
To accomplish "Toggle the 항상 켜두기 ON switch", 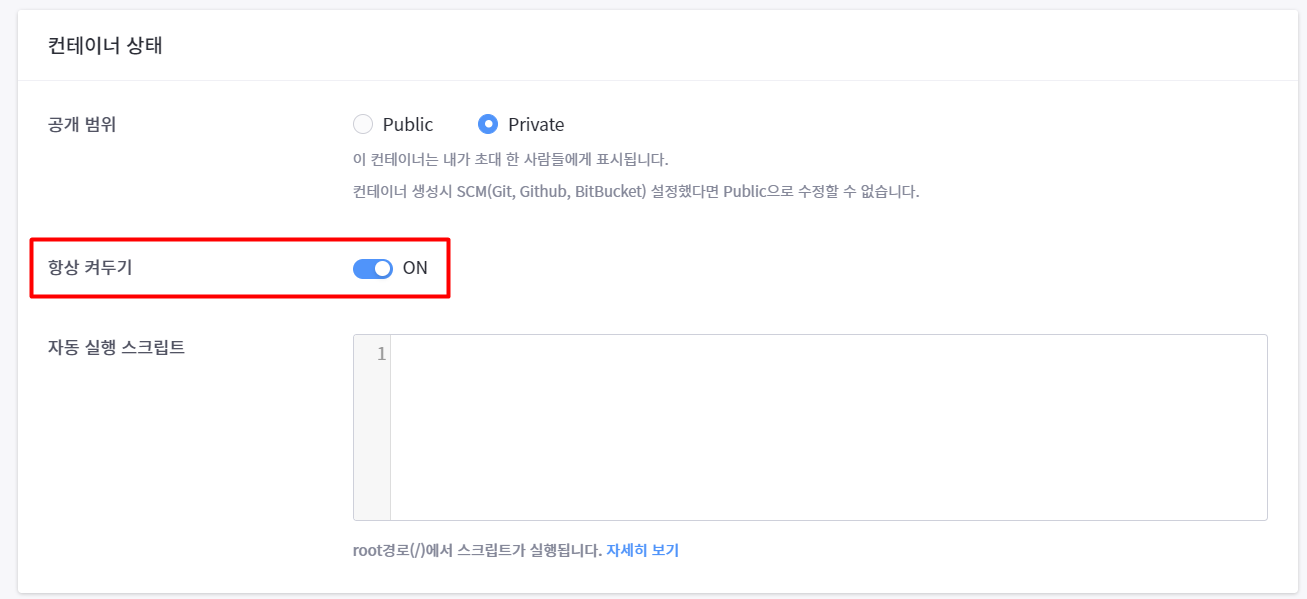I will tap(373, 268).
